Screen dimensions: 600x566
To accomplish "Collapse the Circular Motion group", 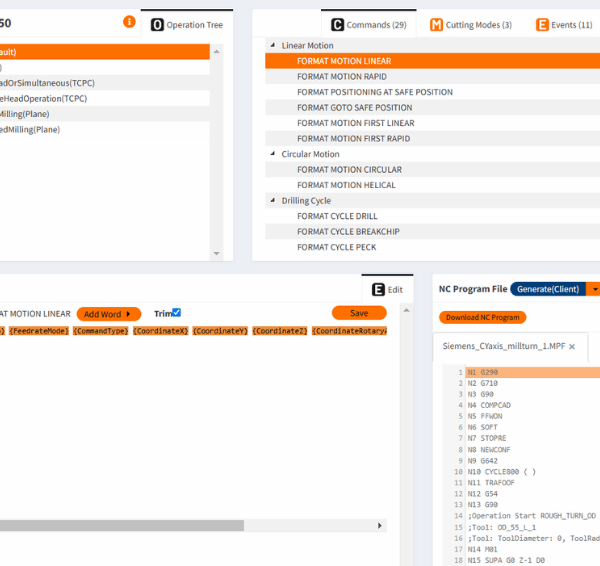I will coord(272,155).
